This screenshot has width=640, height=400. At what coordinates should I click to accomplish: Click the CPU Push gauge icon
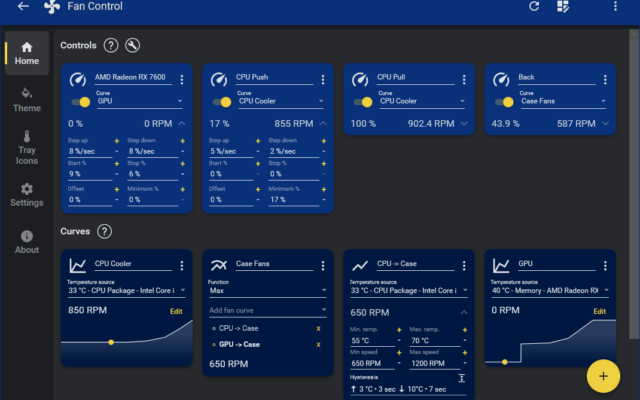pos(219,79)
